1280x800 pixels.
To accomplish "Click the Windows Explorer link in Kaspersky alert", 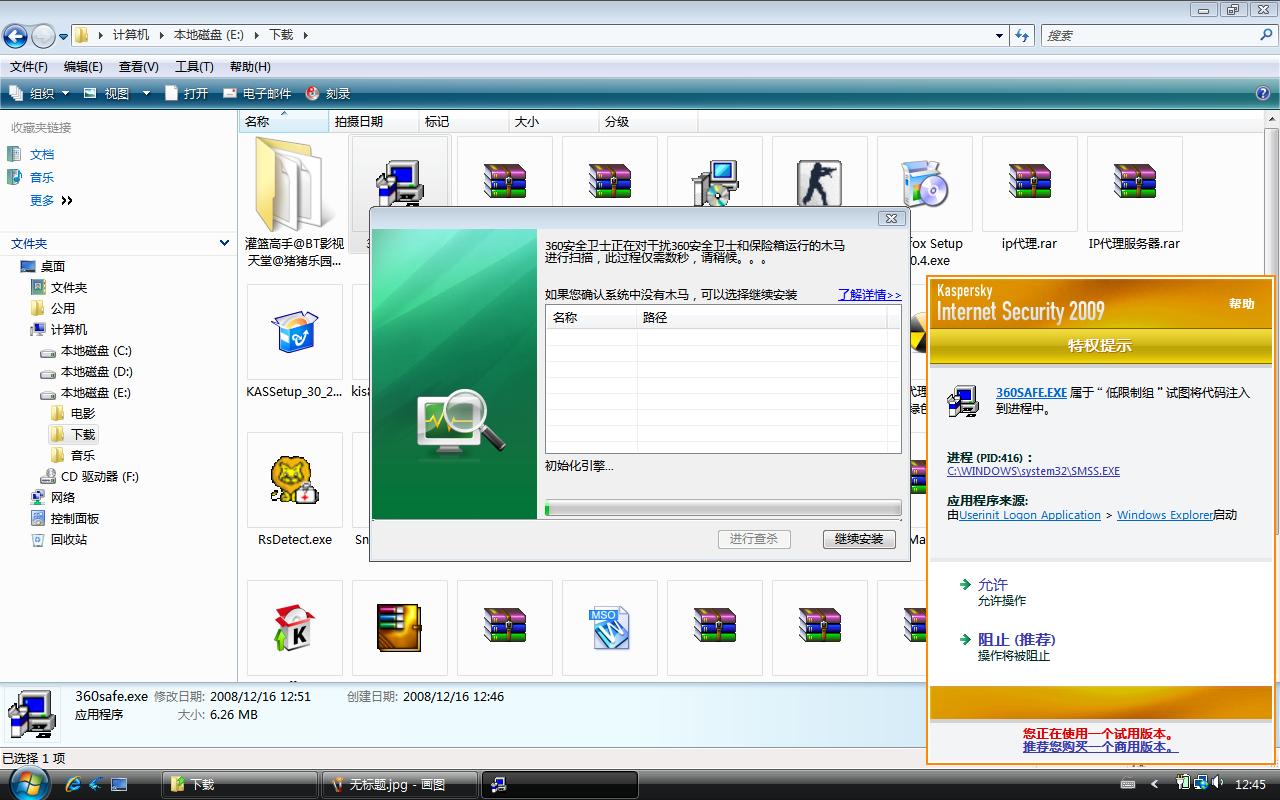I will (x=1165, y=515).
